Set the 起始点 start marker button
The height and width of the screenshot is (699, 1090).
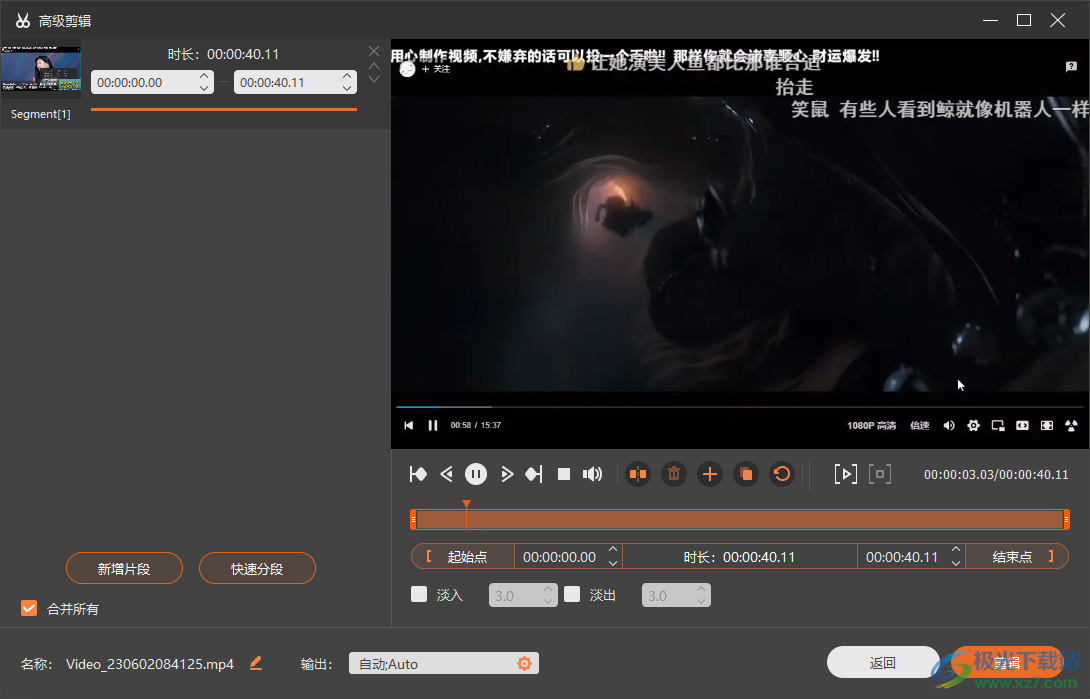[463, 557]
